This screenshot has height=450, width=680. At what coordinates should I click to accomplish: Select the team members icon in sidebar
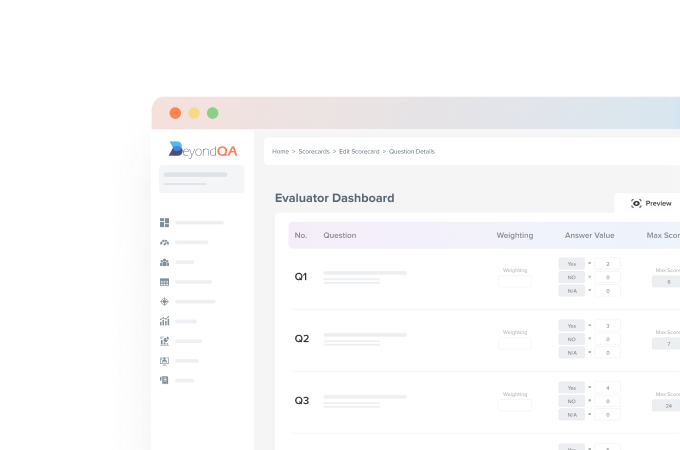click(164, 262)
